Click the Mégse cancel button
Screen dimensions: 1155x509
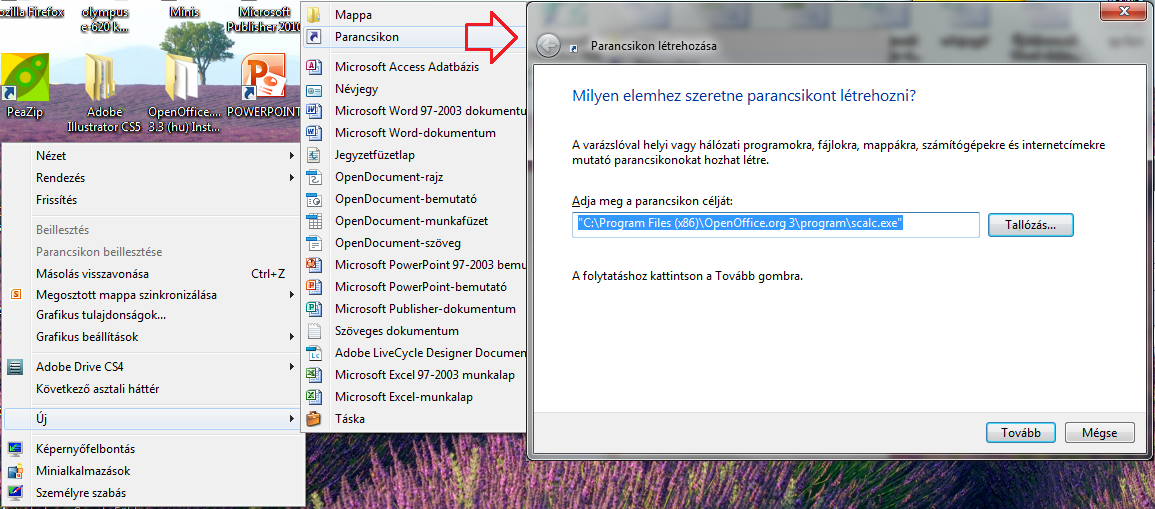tap(1099, 432)
